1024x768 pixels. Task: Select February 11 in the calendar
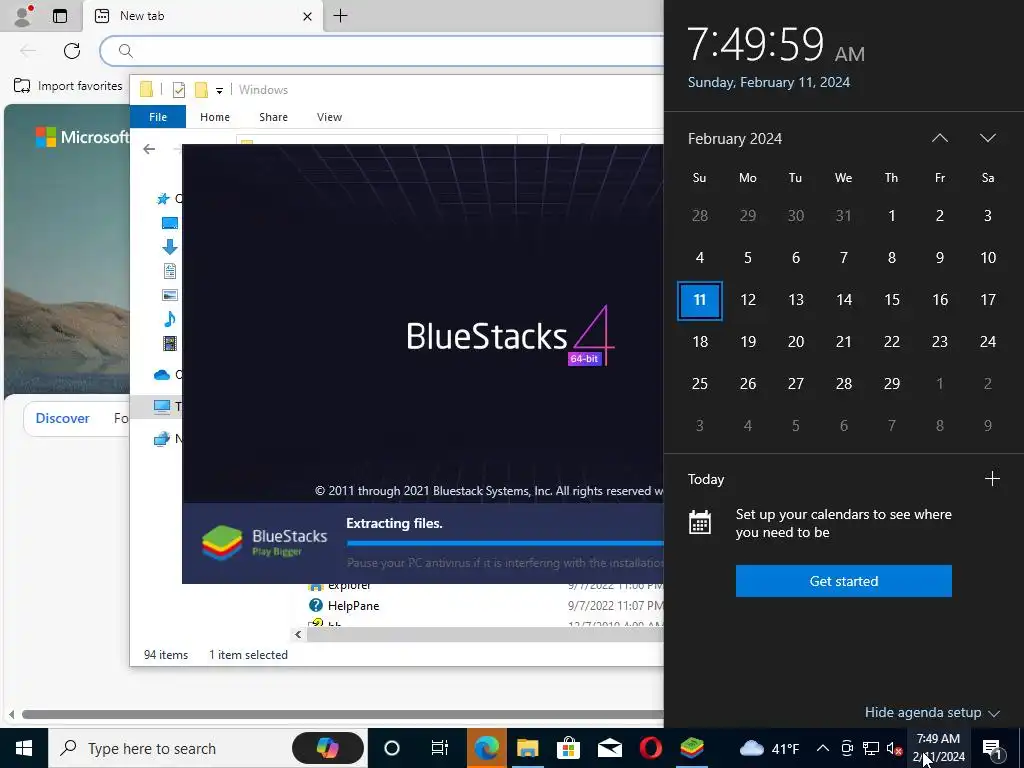pyautogui.click(x=699, y=300)
